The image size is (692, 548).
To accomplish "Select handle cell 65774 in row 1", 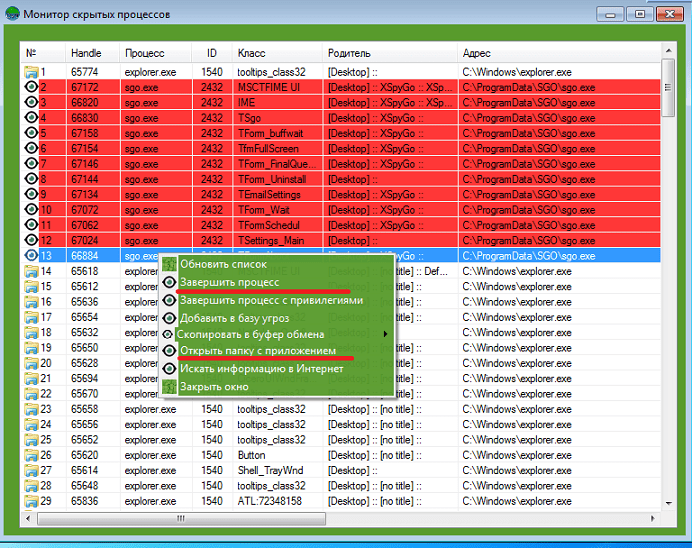I will pos(85,72).
